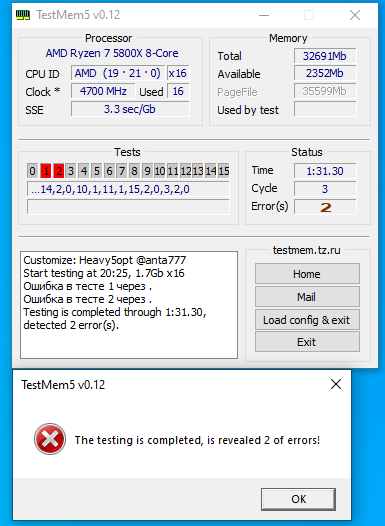Image resolution: width=385 pixels, height=526 pixels.
Task: Click the empty progress bar under test sequence
Action: tap(128, 207)
